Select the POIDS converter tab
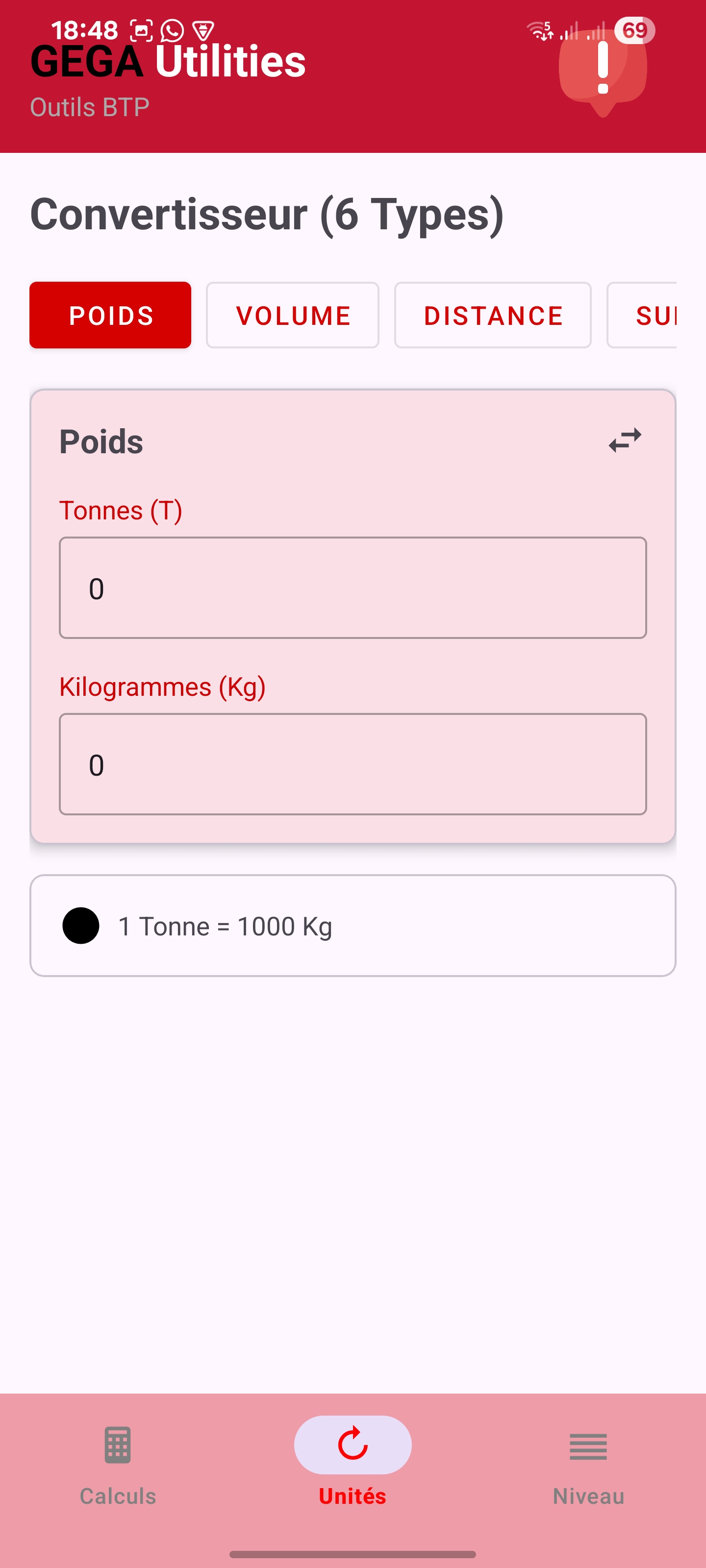Viewport: 706px width, 1568px height. pos(110,315)
